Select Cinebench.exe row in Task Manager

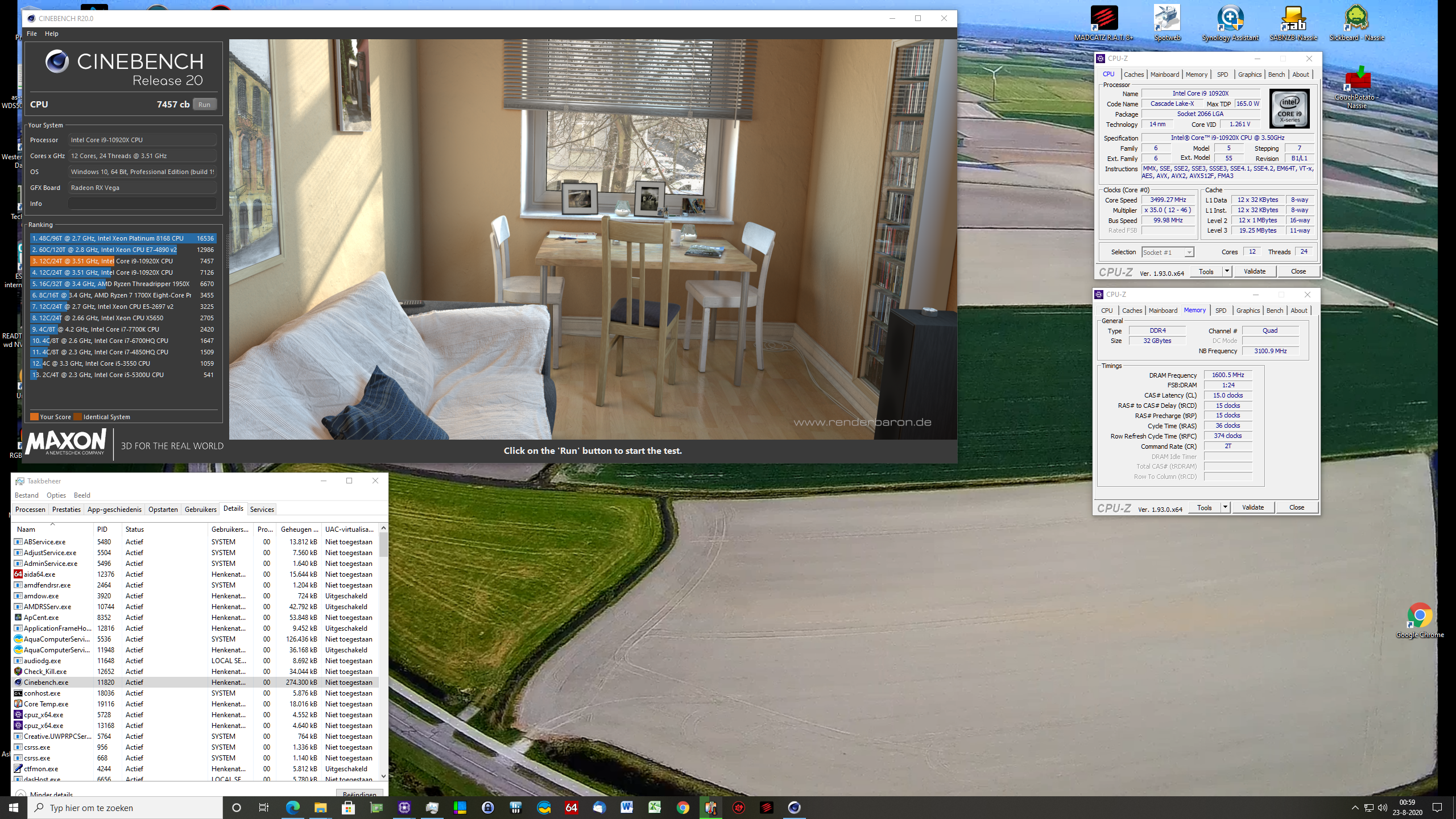(195, 682)
